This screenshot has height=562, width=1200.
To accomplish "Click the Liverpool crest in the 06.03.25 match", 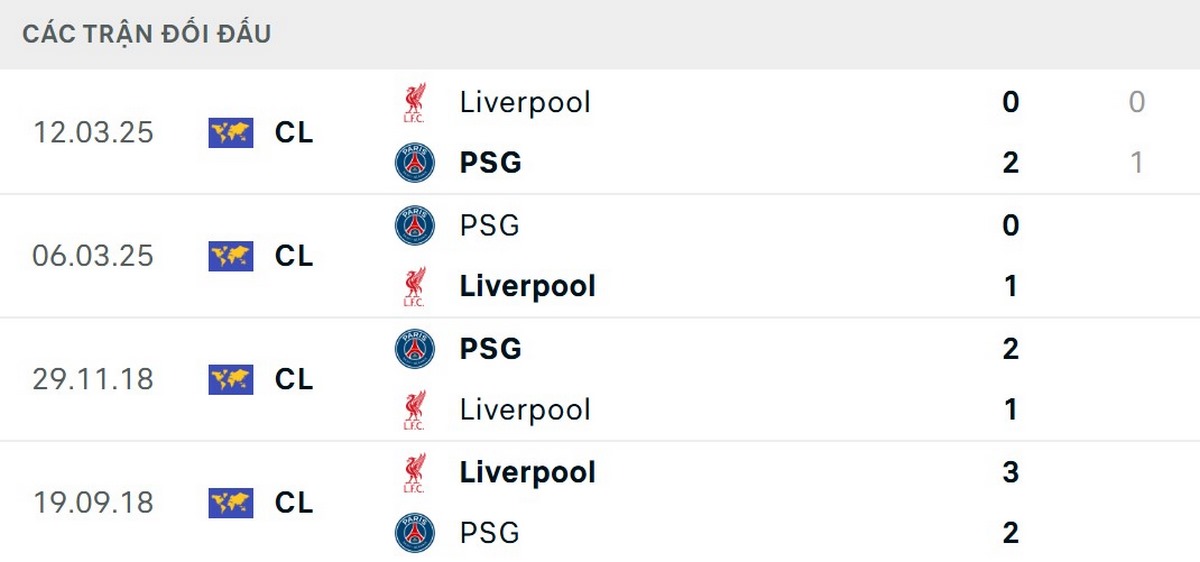I will tap(414, 287).
